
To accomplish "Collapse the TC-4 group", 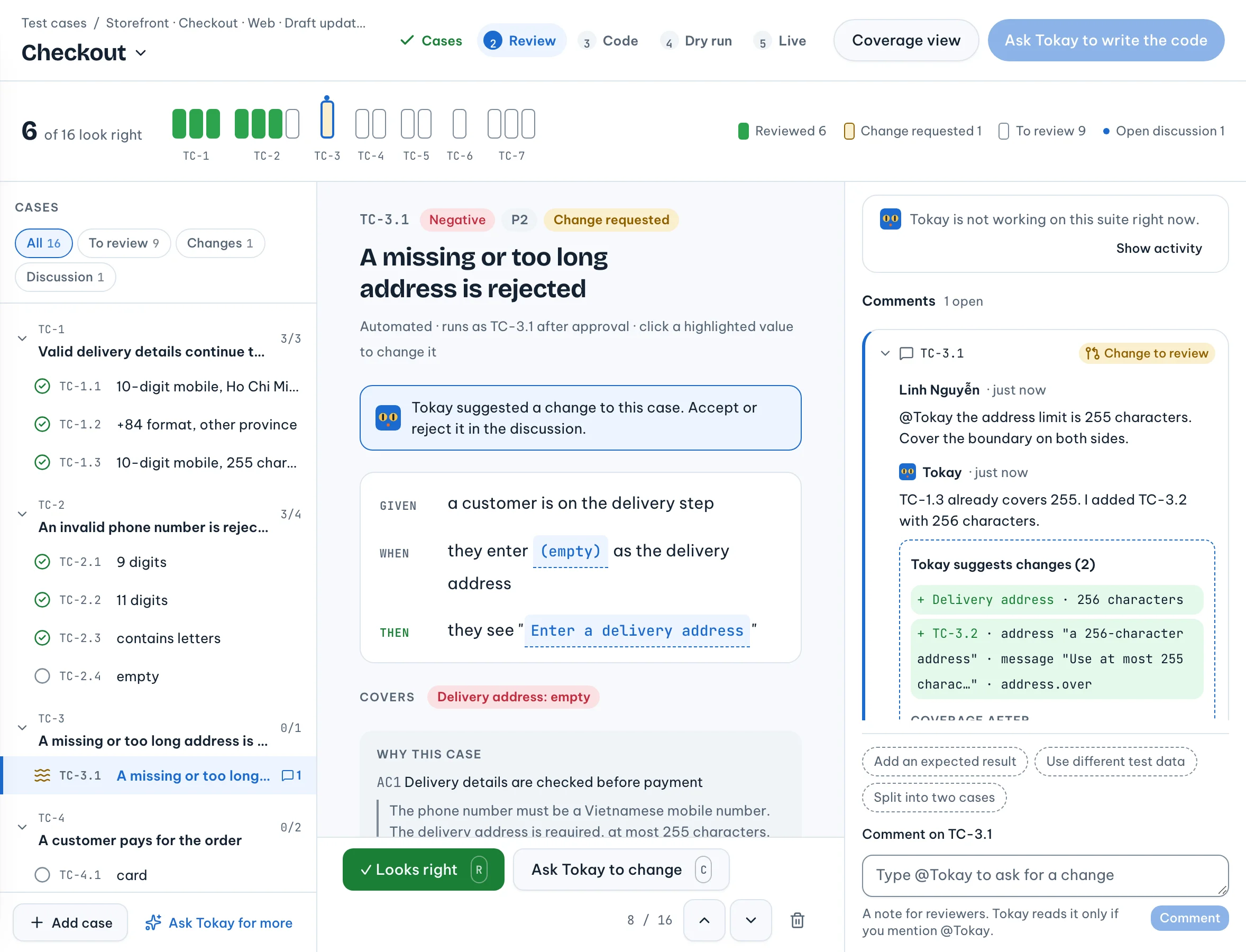I will pyautogui.click(x=22, y=827).
